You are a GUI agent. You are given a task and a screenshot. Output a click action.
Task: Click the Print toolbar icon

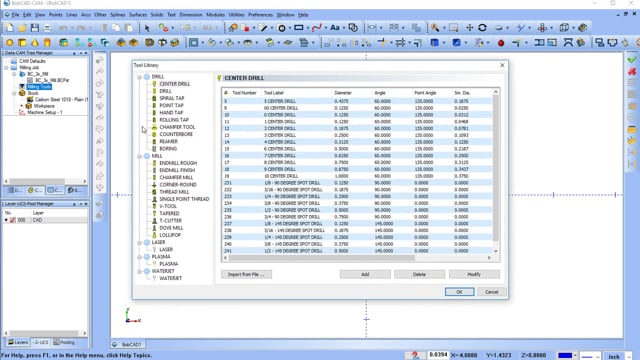[x=47, y=28]
